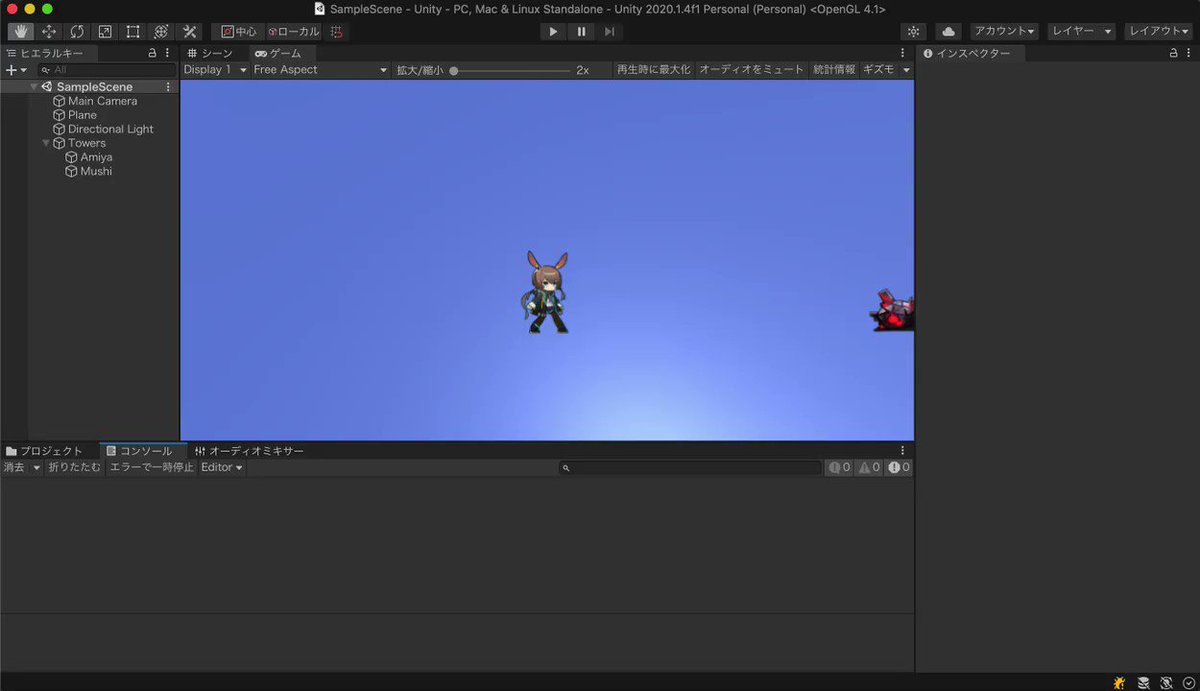This screenshot has width=1200, height=691.
Task: Adjust the 拡大/縮小 zoom slider
Action: [x=510, y=70]
